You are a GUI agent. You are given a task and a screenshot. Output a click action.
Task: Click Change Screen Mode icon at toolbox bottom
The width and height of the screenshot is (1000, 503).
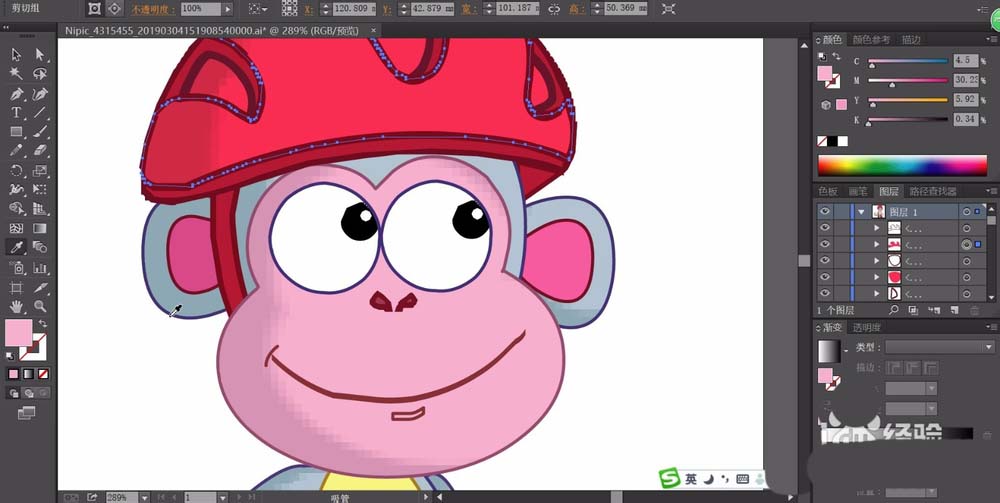coord(27,414)
